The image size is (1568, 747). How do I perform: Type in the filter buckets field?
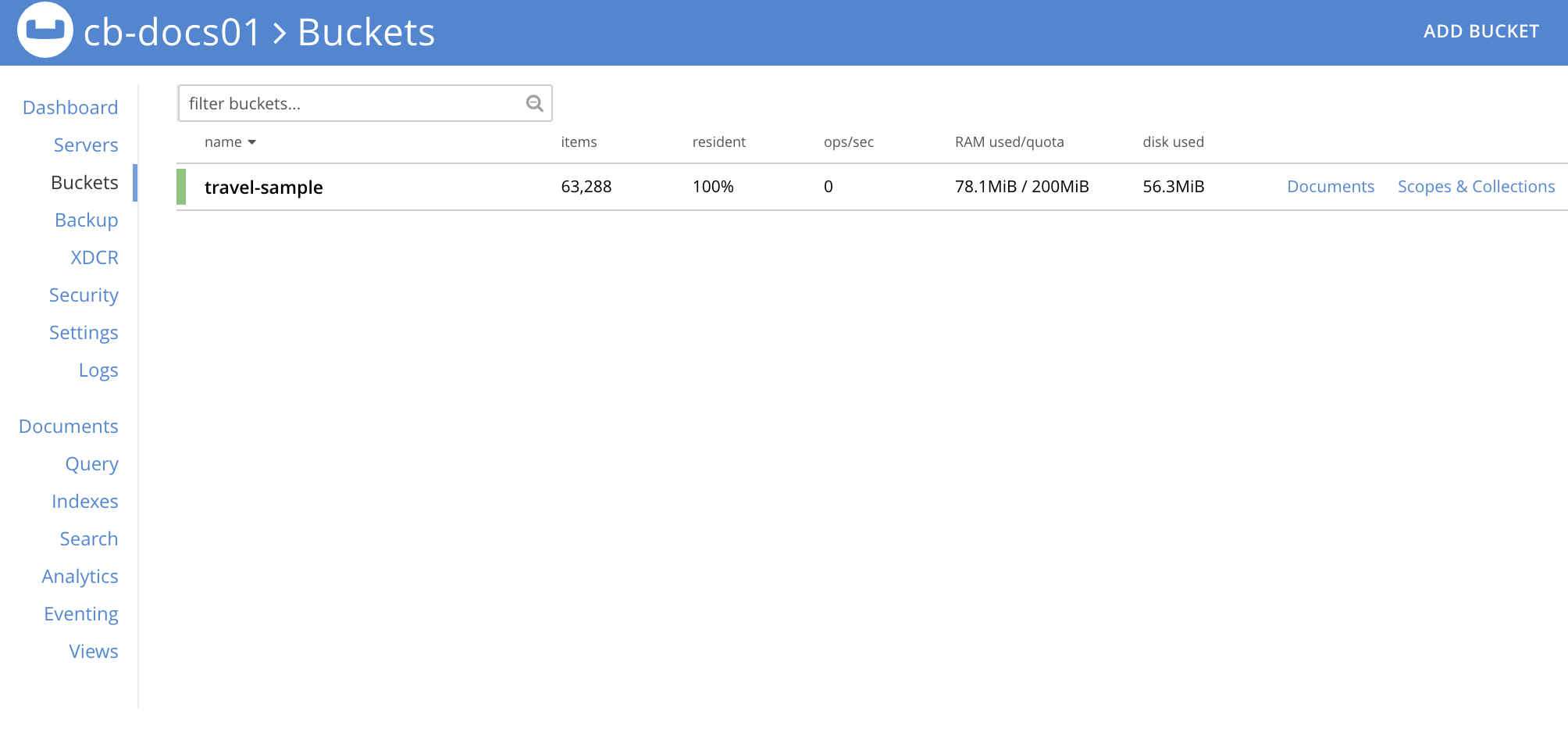[351, 103]
